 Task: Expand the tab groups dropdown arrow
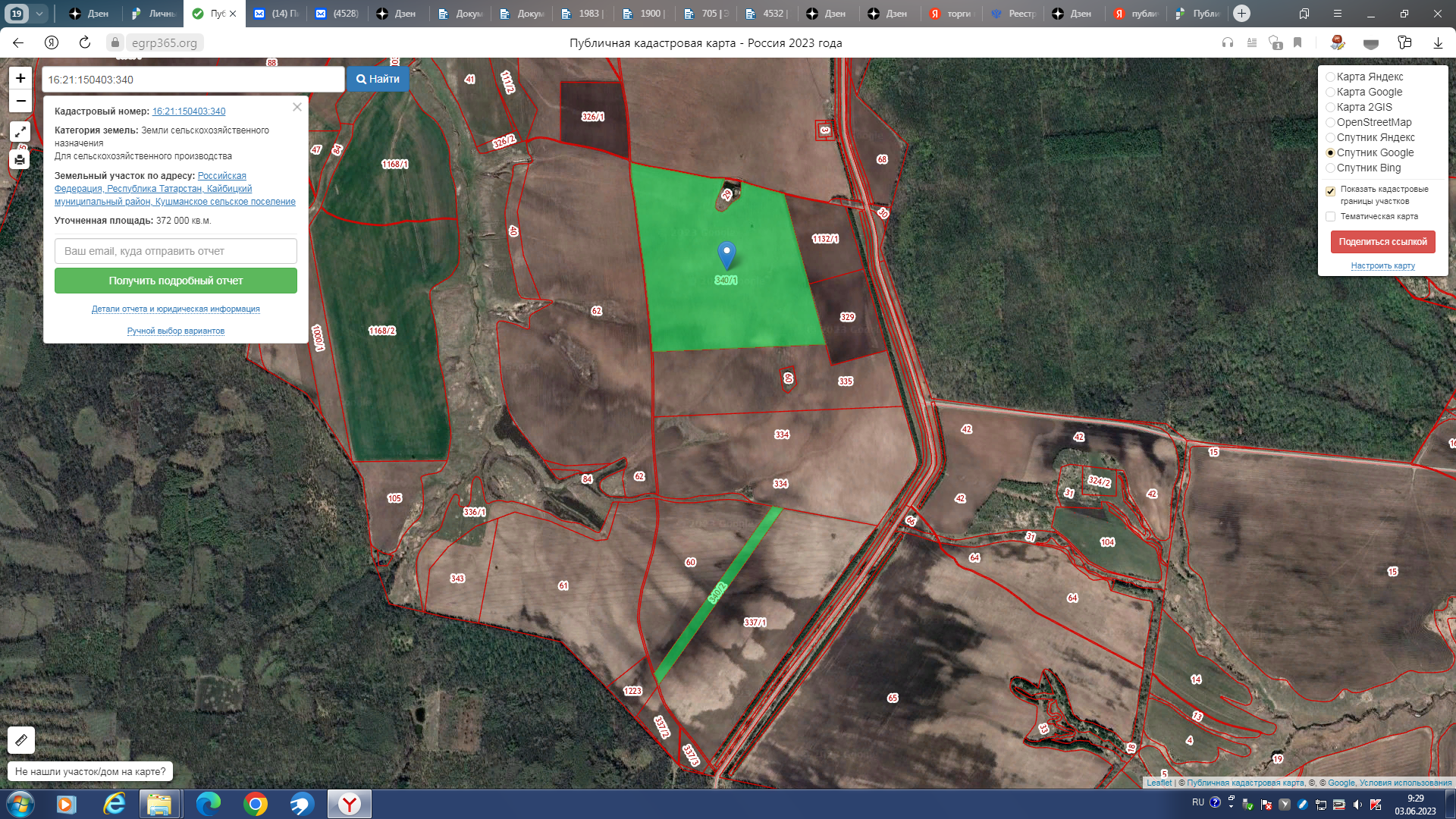coord(39,14)
